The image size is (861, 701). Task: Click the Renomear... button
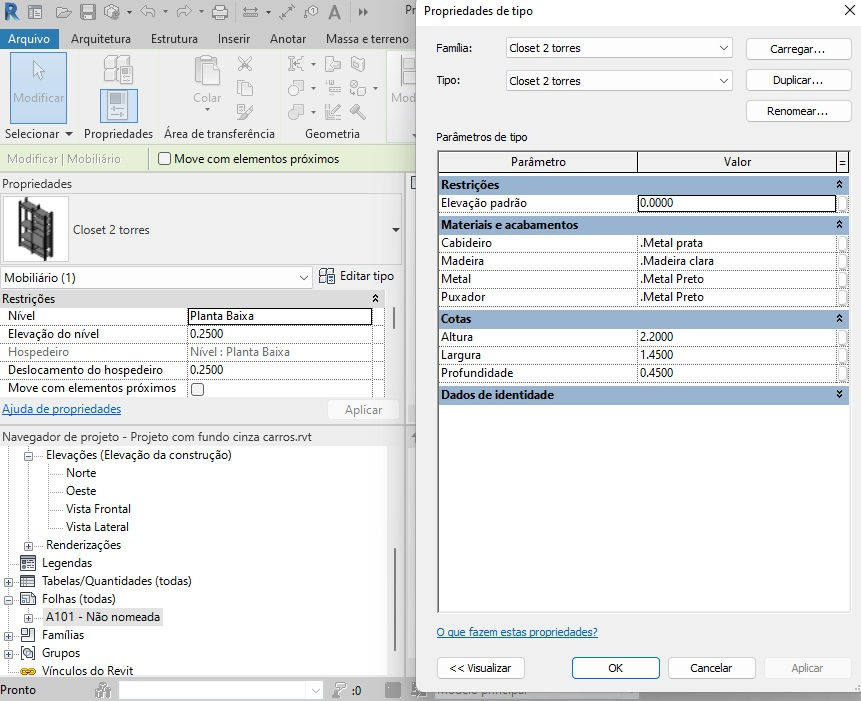pyautogui.click(x=797, y=111)
